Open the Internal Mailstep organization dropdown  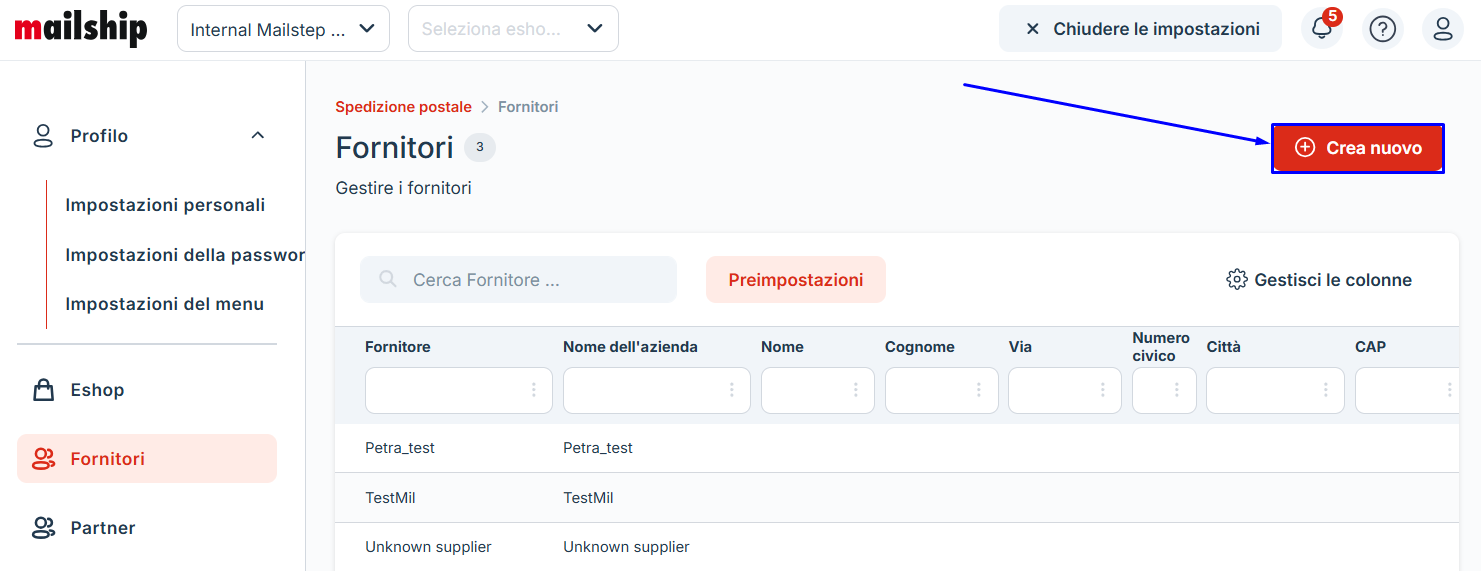click(283, 29)
